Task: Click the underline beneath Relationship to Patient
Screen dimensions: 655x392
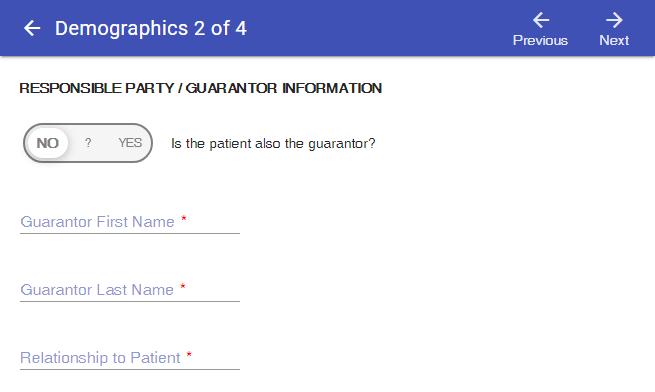Action: pyautogui.click(x=130, y=369)
